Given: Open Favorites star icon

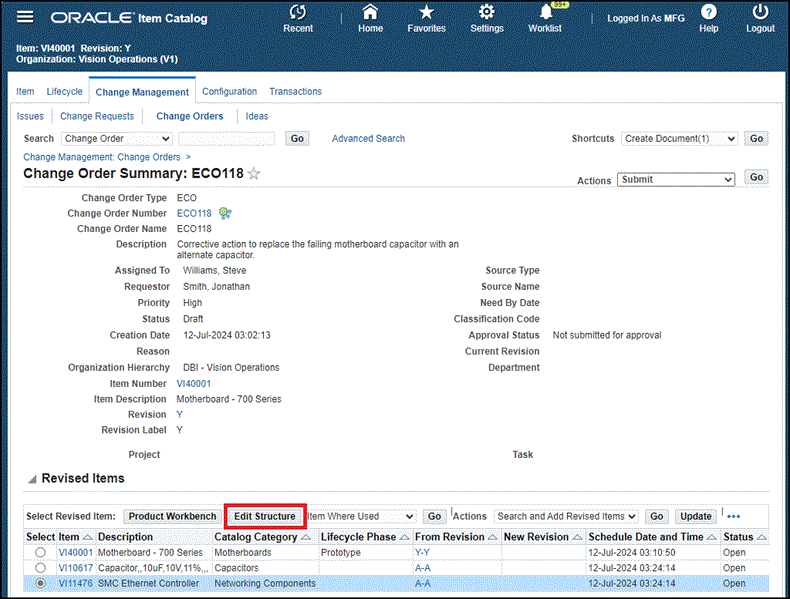Looking at the screenshot, I should click(426, 12).
